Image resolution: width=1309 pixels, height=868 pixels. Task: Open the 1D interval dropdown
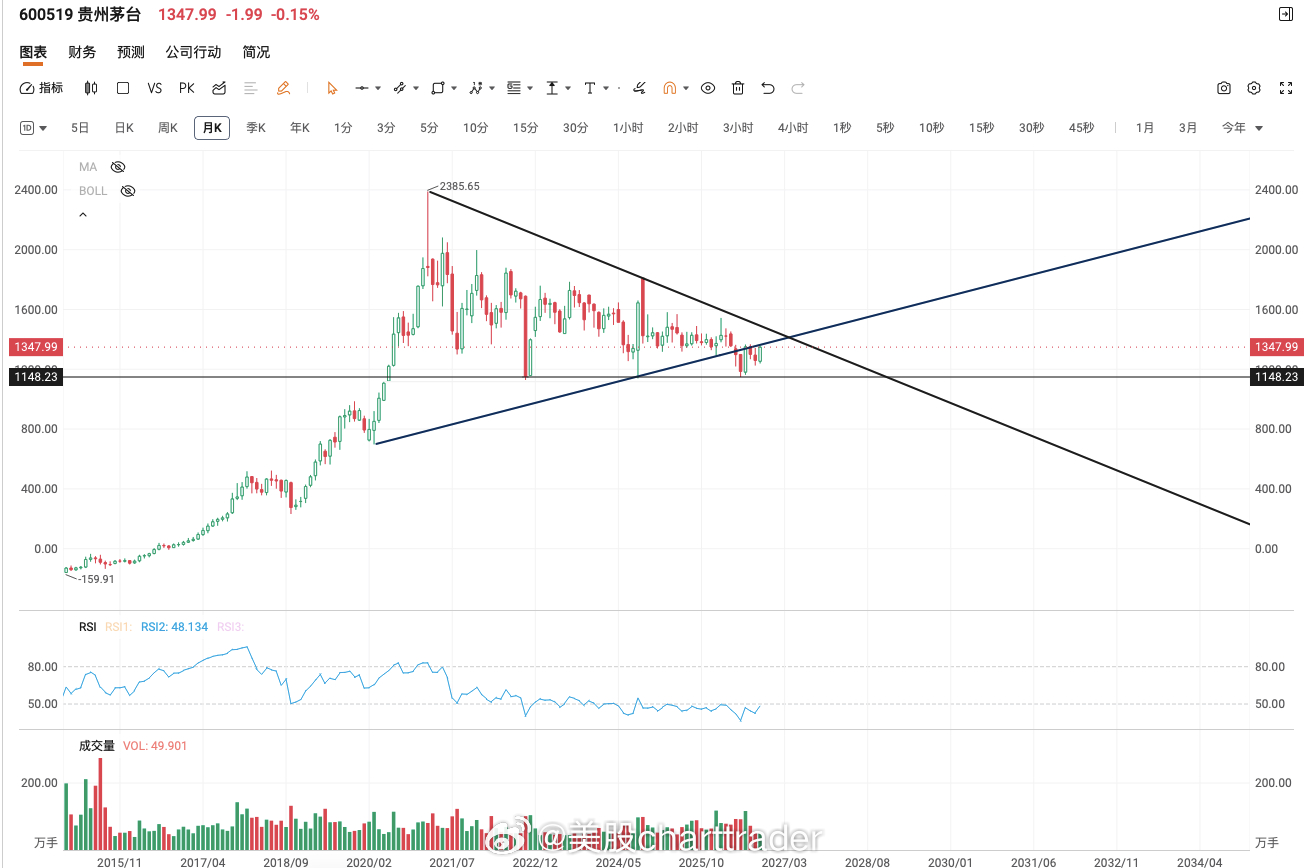(x=34, y=128)
